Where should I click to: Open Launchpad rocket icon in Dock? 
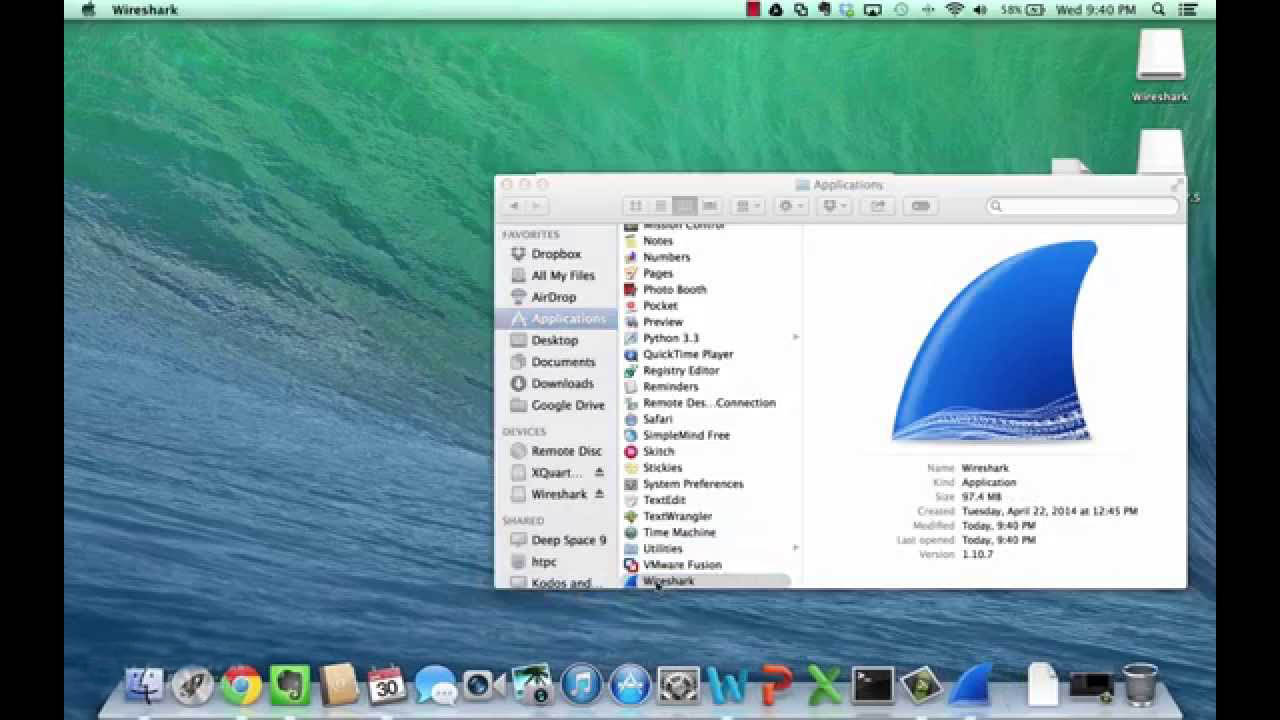192,686
